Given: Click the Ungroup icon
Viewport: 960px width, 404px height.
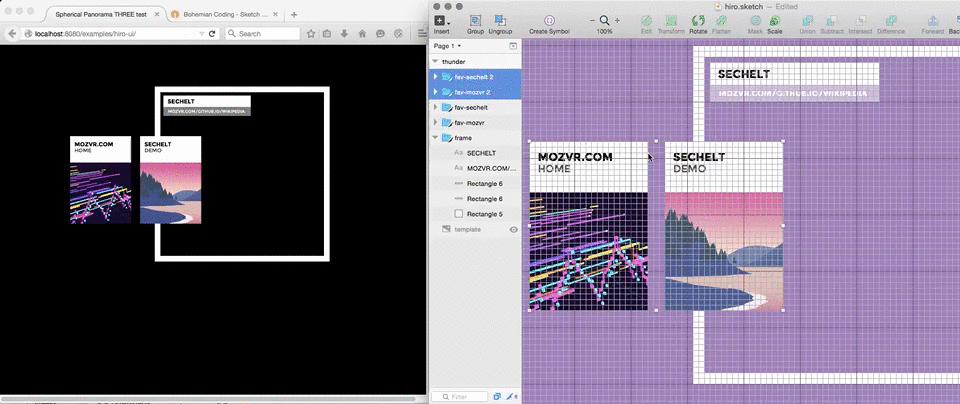Looking at the screenshot, I should 500,21.
